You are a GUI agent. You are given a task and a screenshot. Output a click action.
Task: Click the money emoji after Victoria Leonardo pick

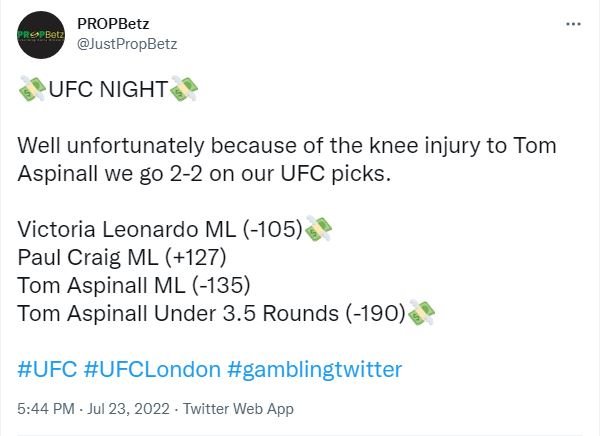pos(318,228)
